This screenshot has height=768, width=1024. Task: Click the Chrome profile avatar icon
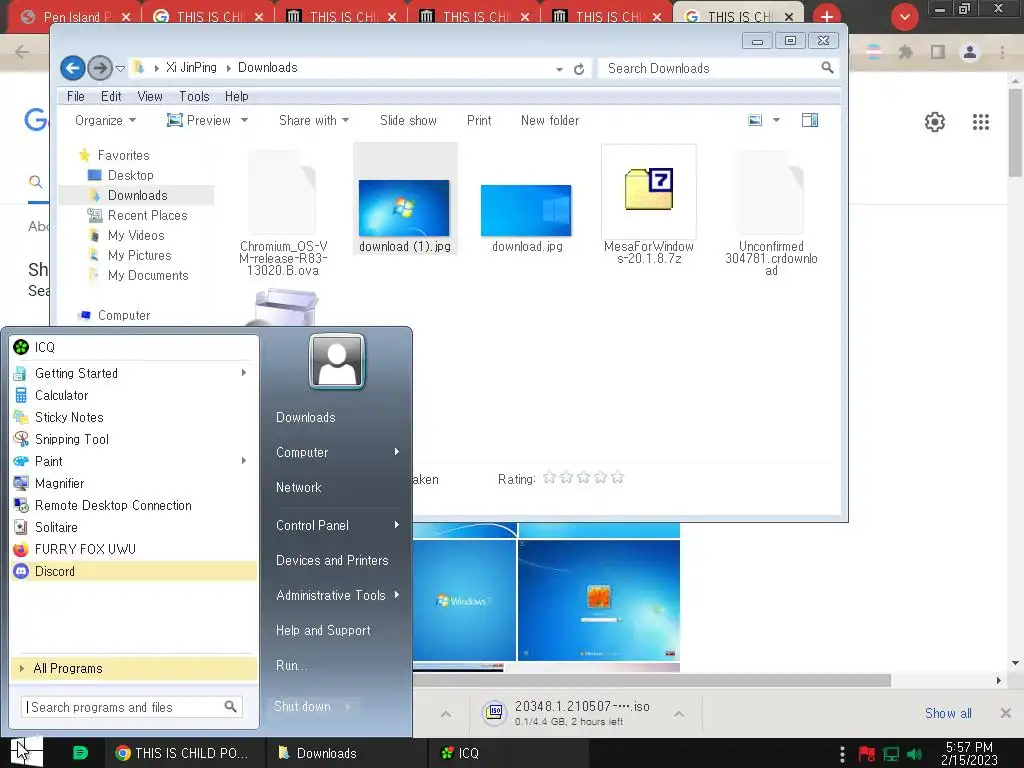tap(970, 52)
